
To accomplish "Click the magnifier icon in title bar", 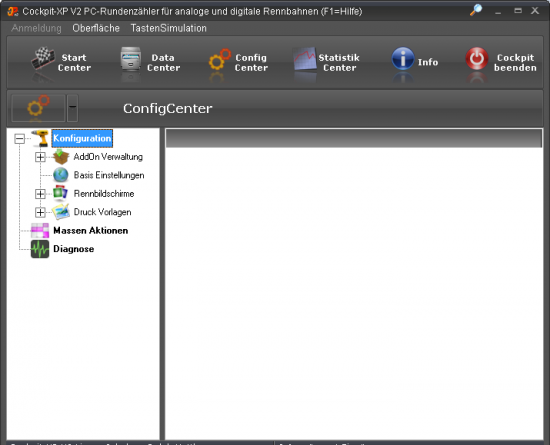I will [x=476, y=10].
